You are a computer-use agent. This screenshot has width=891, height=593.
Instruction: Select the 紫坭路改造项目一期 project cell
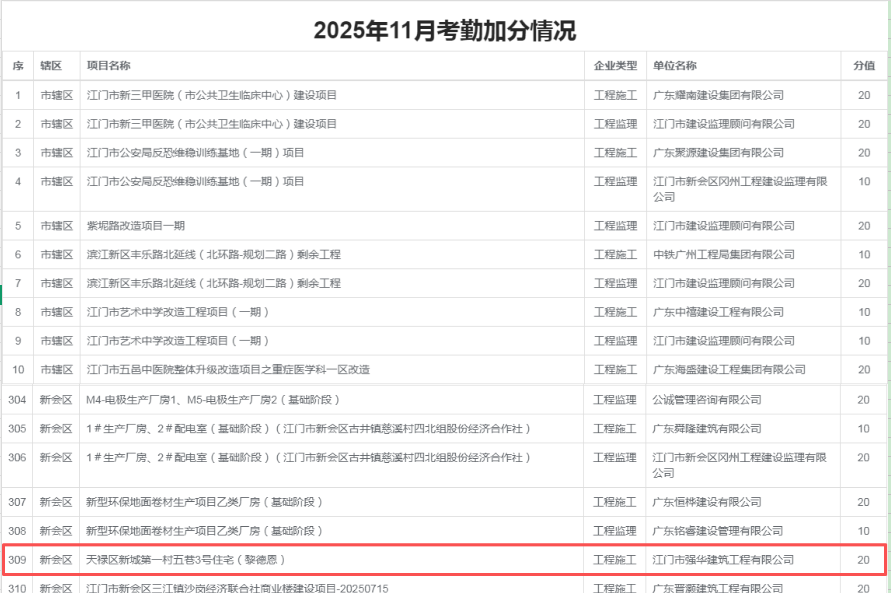(136, 226)
